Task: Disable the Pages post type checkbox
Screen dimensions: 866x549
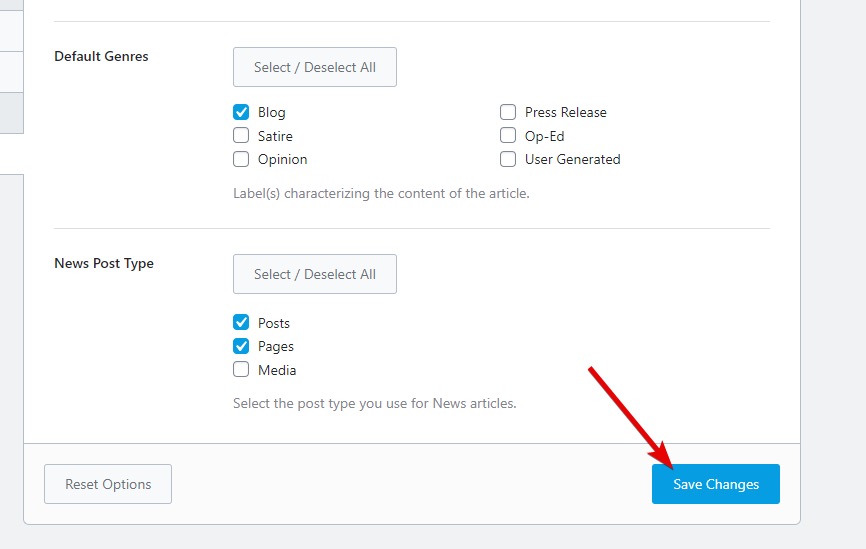Action: pos(241,346)
